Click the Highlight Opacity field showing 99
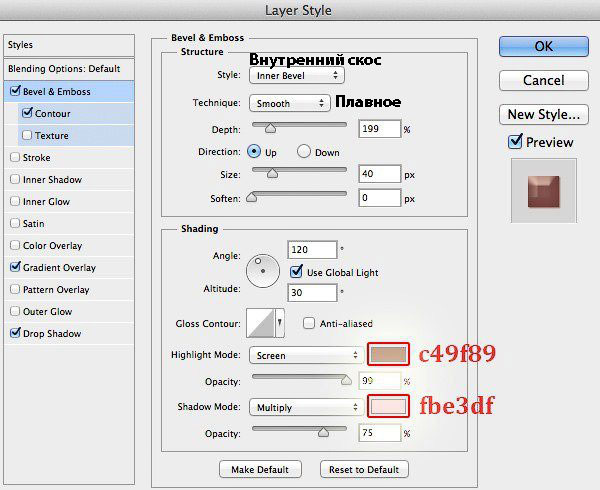600x490 pixels. point(380,381)
